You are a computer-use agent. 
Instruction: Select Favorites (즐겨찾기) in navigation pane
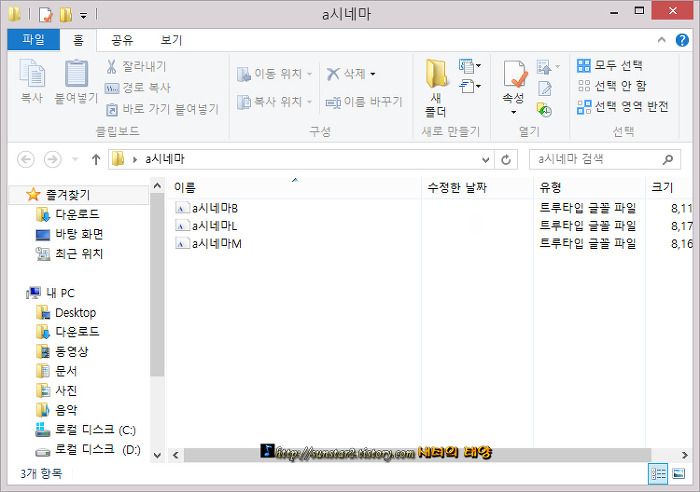[68, 195]
